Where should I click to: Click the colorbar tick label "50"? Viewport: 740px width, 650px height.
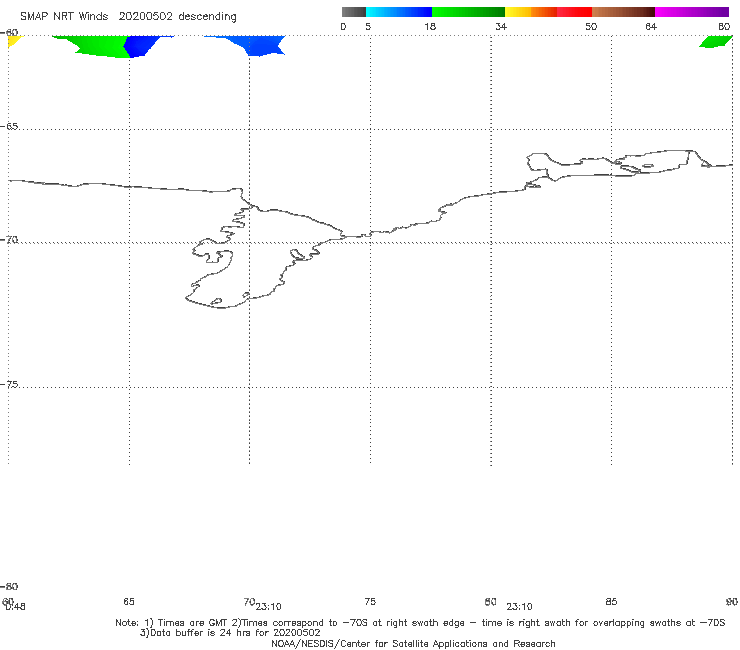point(591,26)
